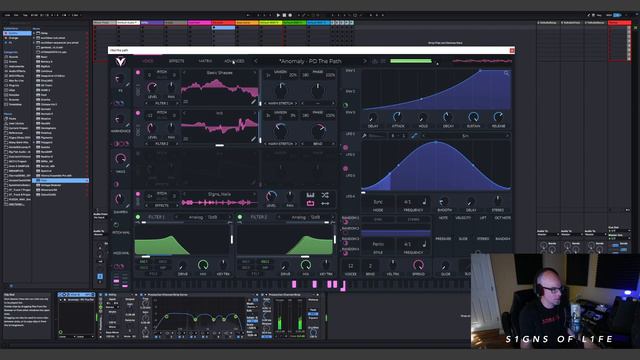The height and width of the screenshot is (360, 640).
Task: Select the LFO 1 tab
Action: coord(350,134)
